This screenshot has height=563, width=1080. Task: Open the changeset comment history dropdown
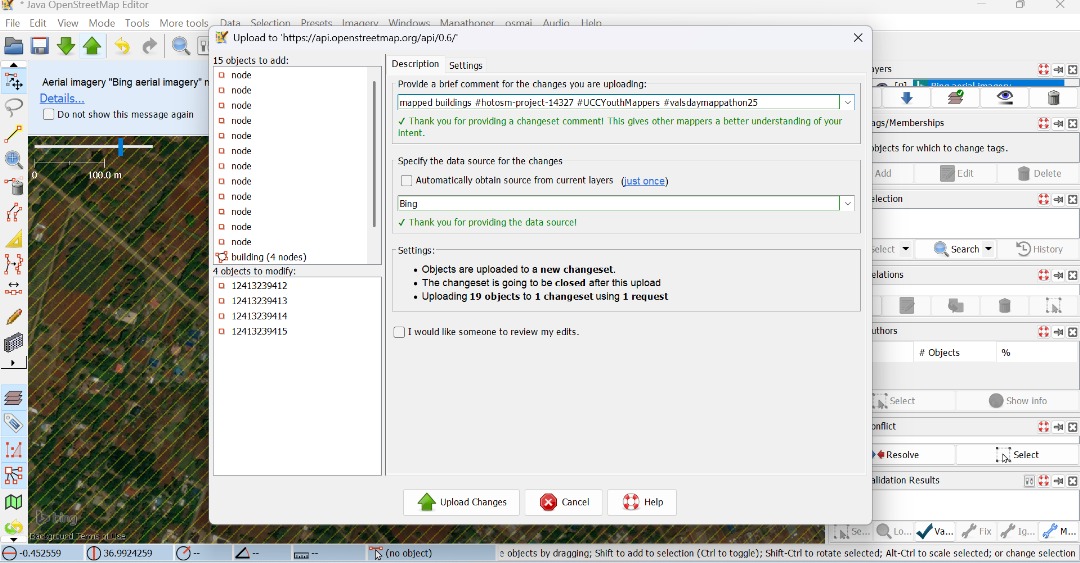pyautogui.click(x=847, y=103)
